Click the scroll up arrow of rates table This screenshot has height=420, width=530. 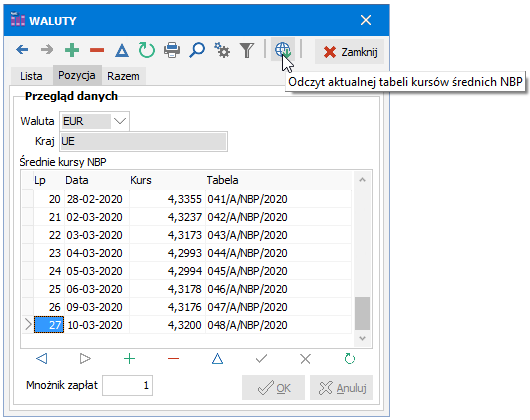[x=362, y=180]
